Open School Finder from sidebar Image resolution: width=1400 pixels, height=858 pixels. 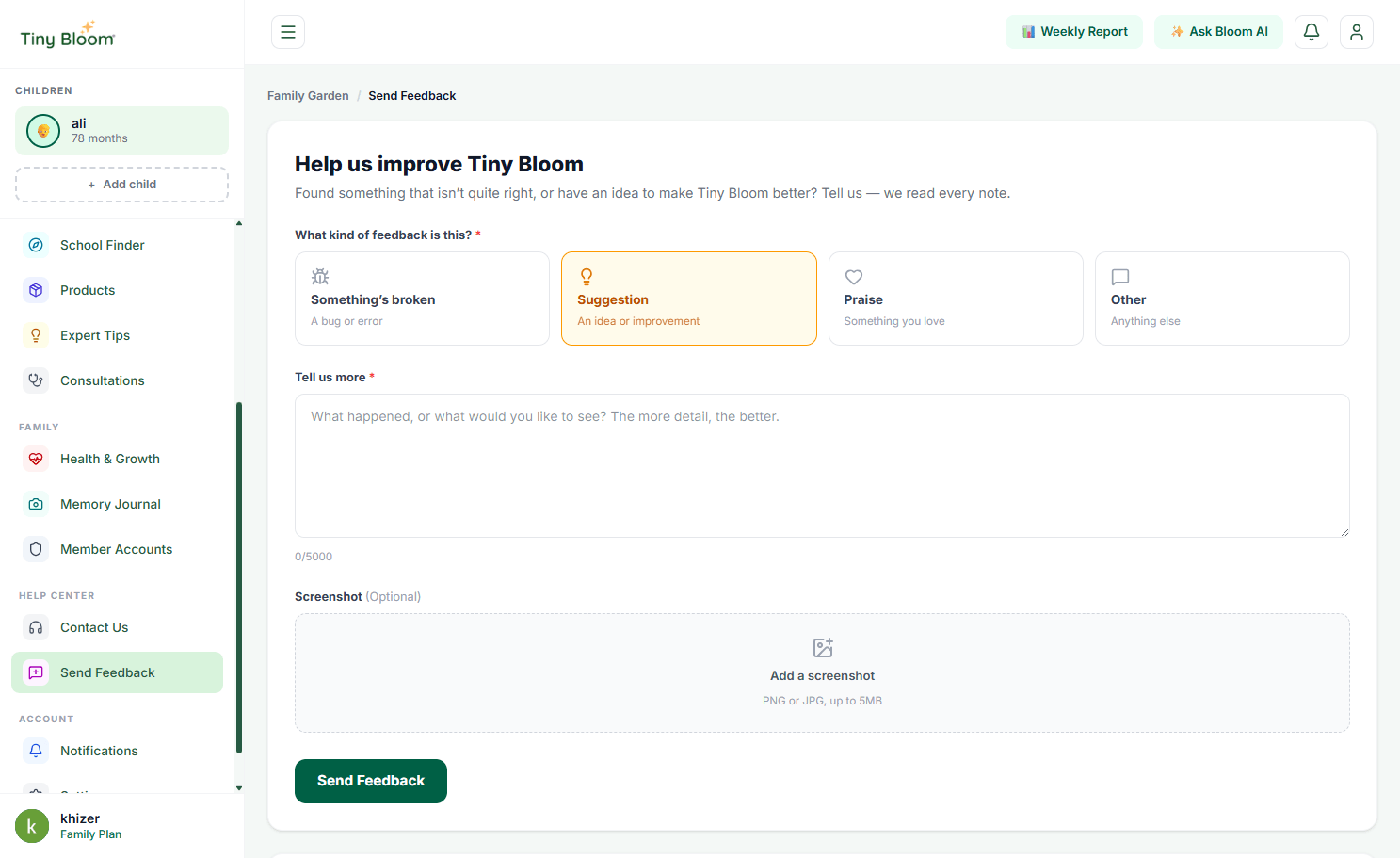click(x=118, y=245)
